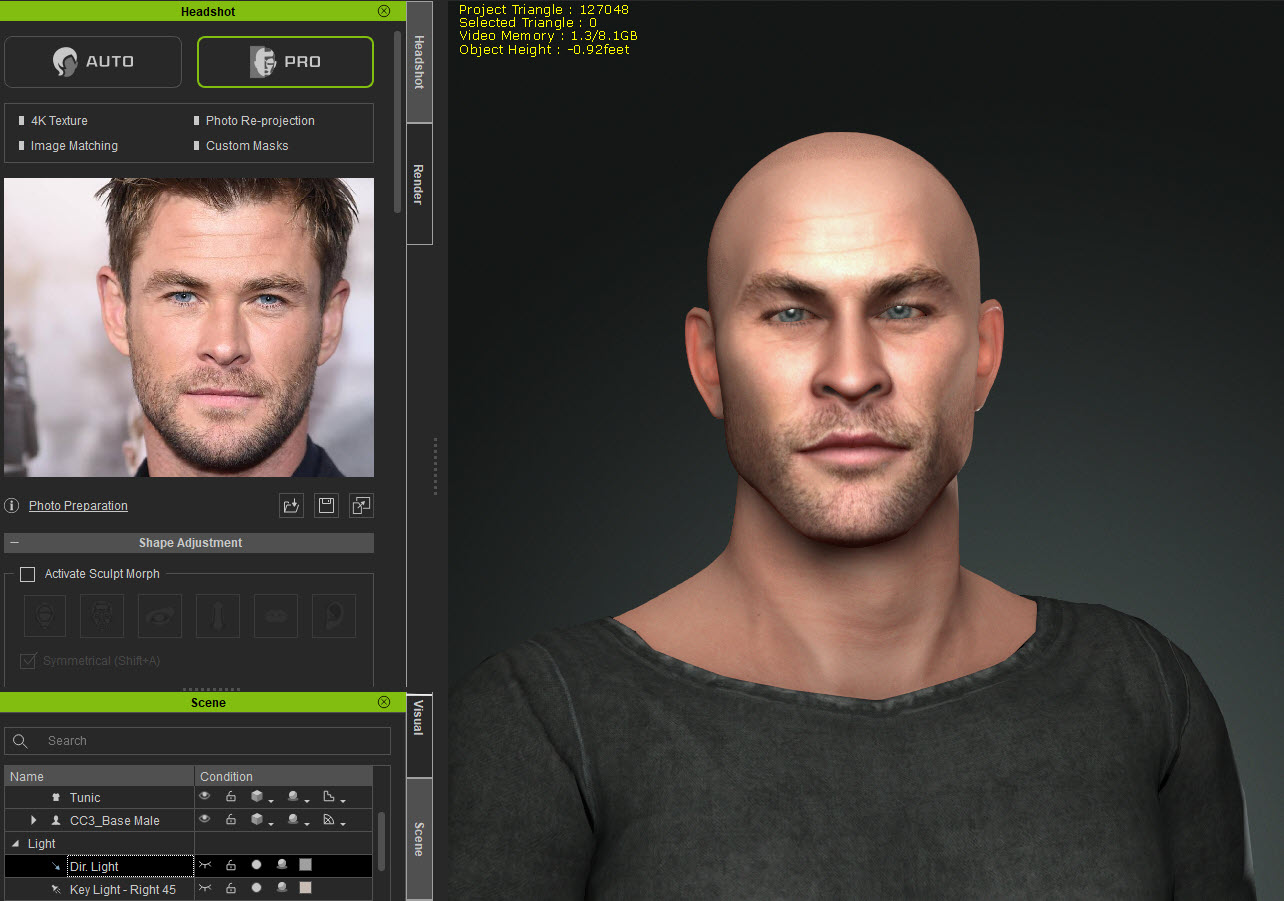The height and width of the screenshot is (901, 1284).
Task: Hide the Tunic with its eye icon
Action: click(205, 797)
